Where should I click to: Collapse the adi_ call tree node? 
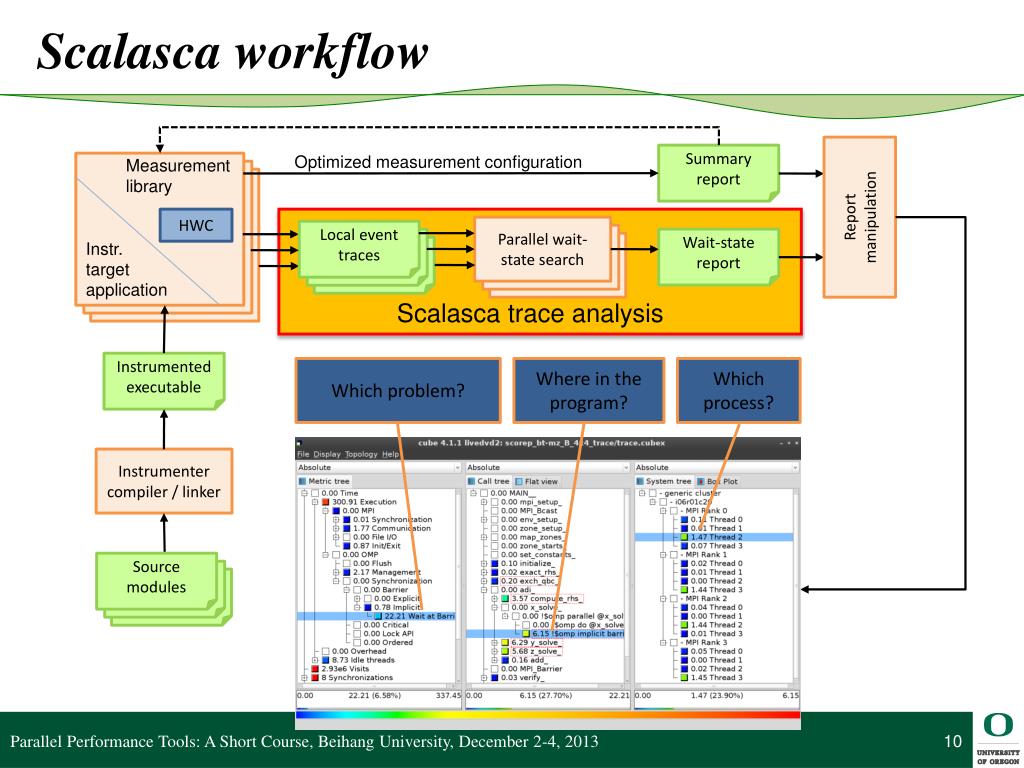coord(484,590)
